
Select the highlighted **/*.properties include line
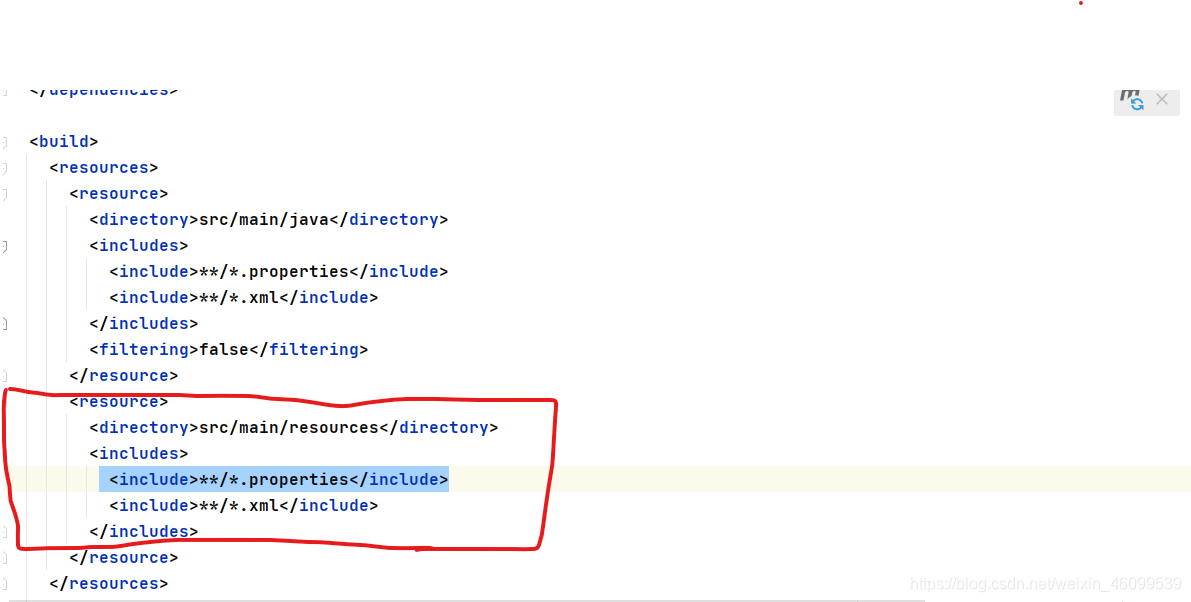(x=272, y=479)
